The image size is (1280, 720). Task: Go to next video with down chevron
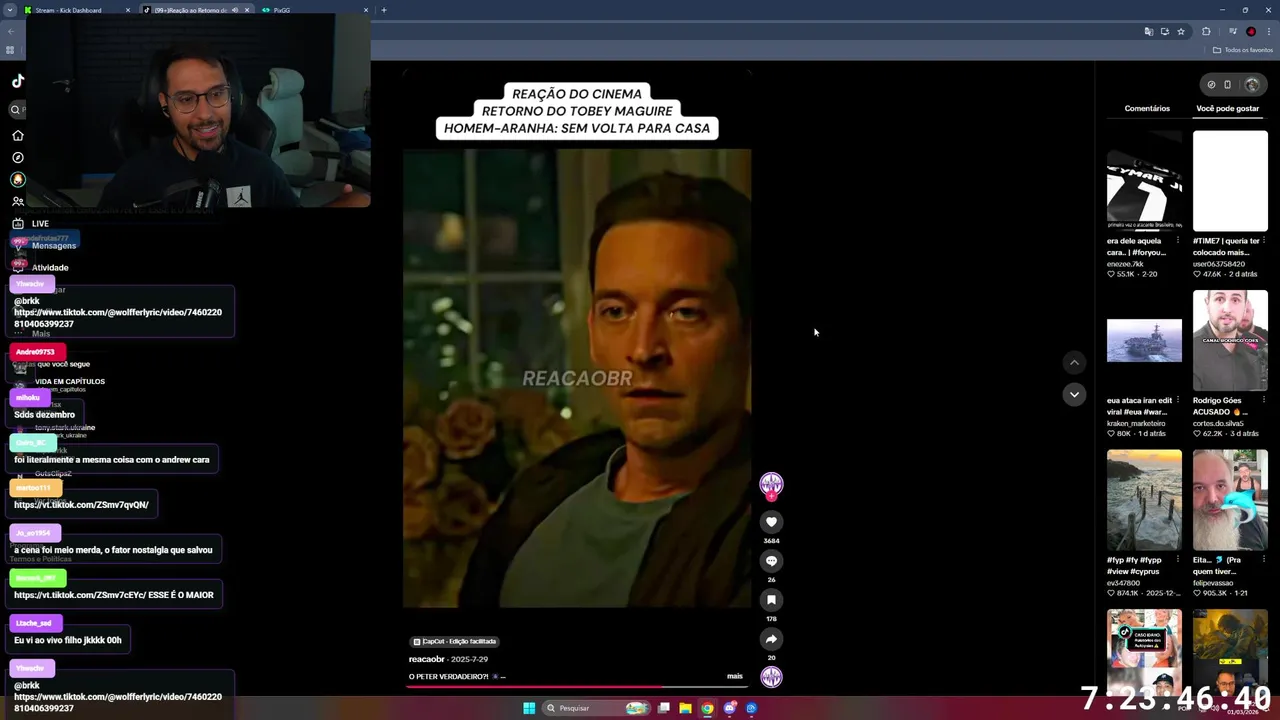(x=1074, y=394)
